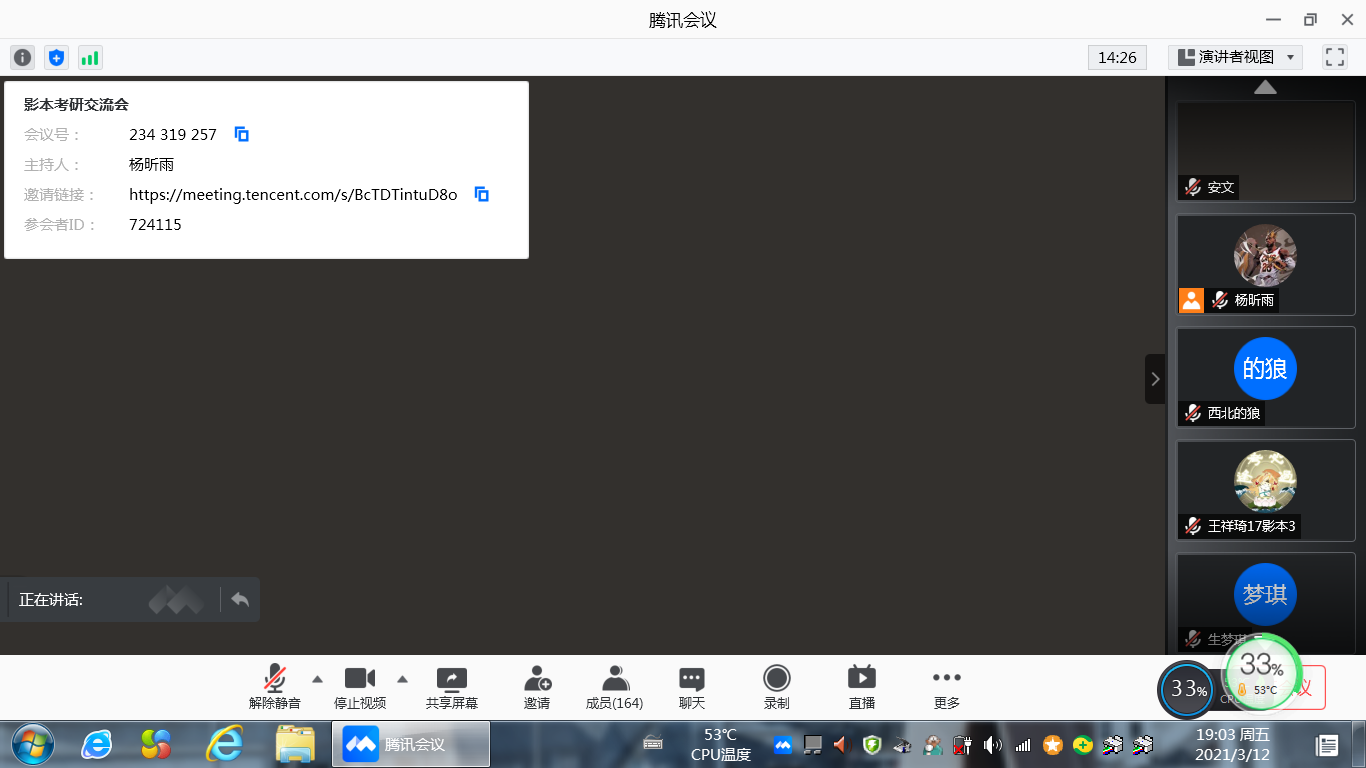
Task: Start 录制 recording
Action: pos(777,688)
